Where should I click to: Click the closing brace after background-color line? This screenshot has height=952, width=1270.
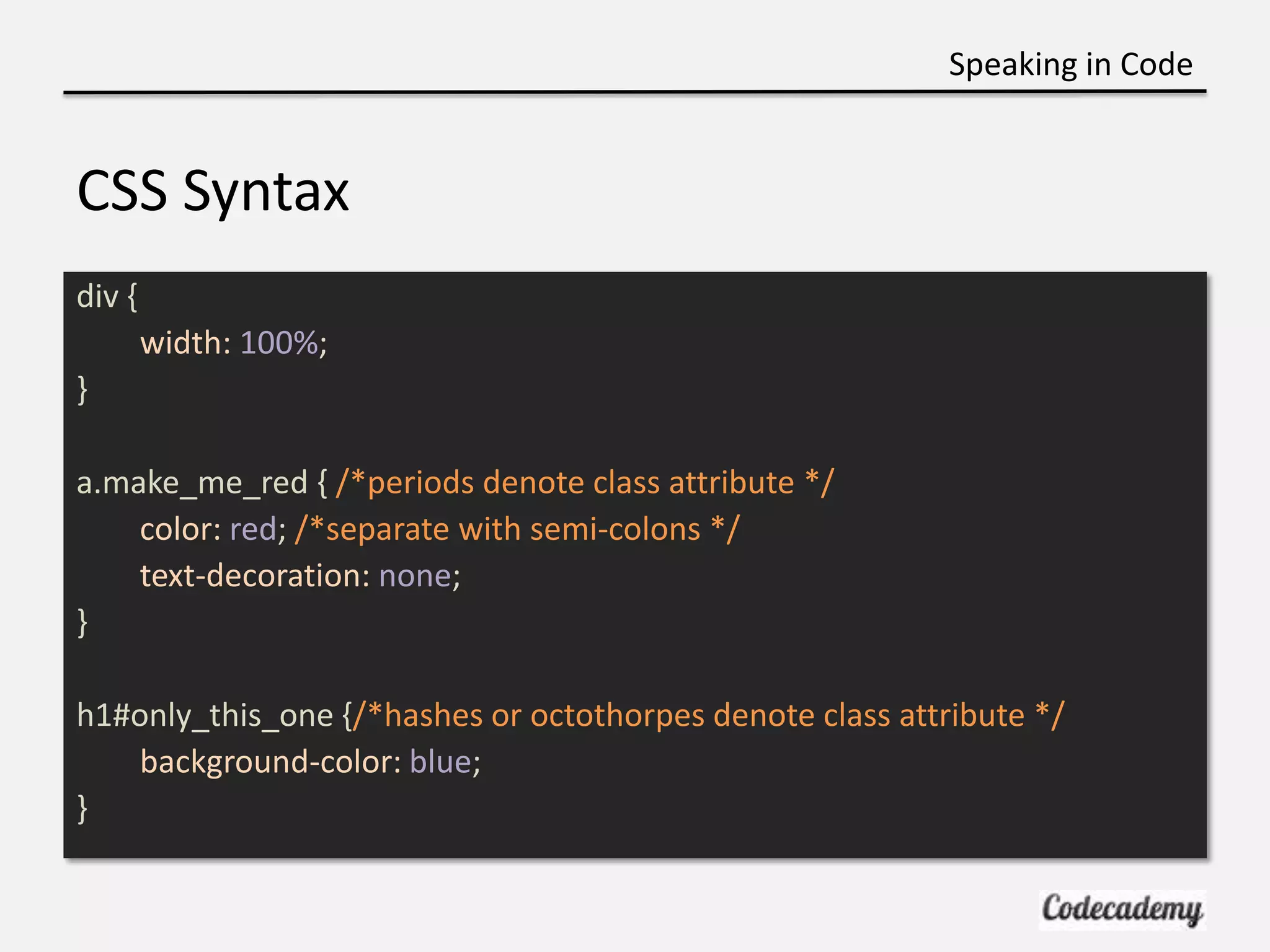82,809
